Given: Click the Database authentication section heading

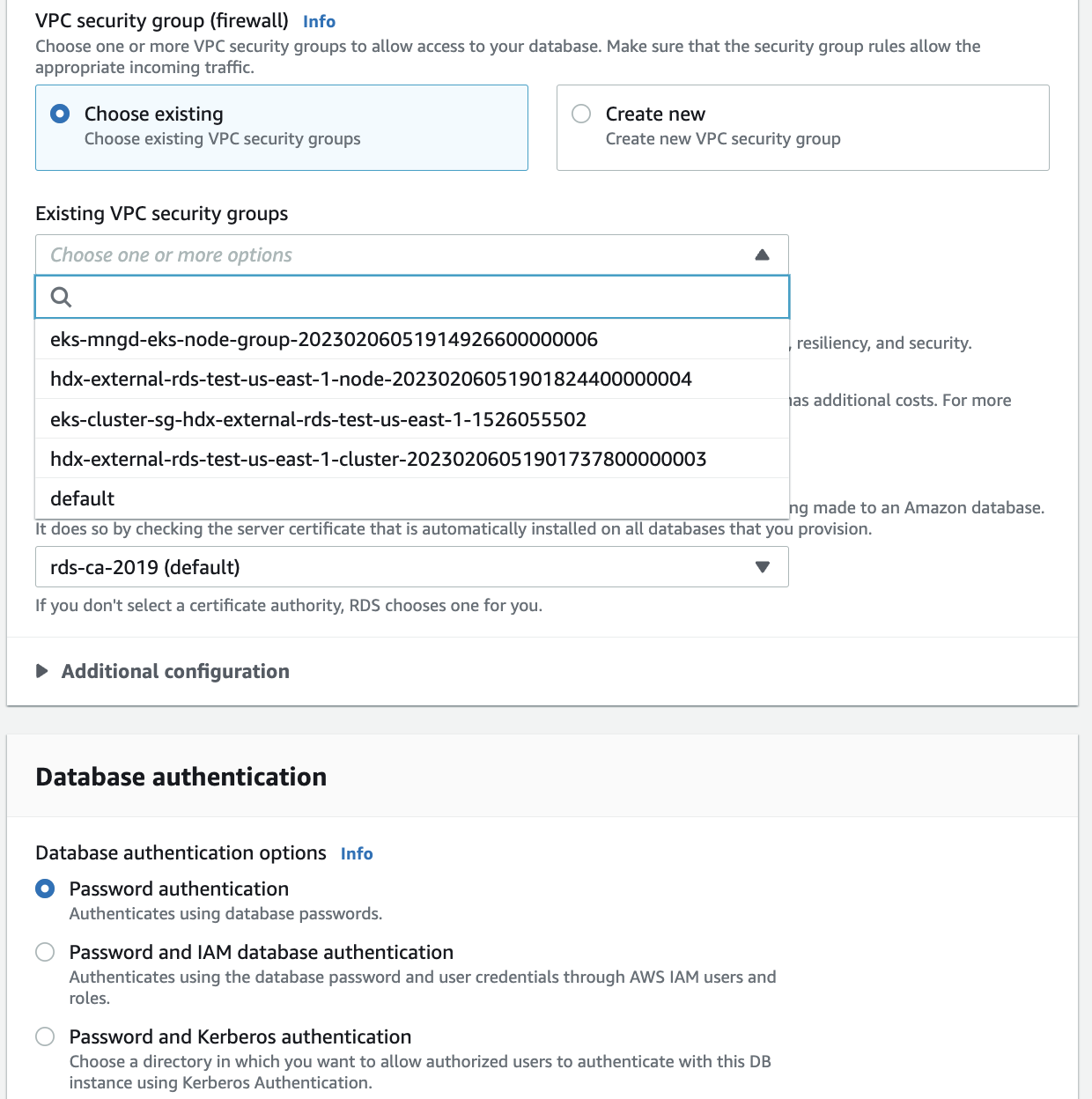Looking at the screenshot, I should pyautogui.click(x=181, y=778).
